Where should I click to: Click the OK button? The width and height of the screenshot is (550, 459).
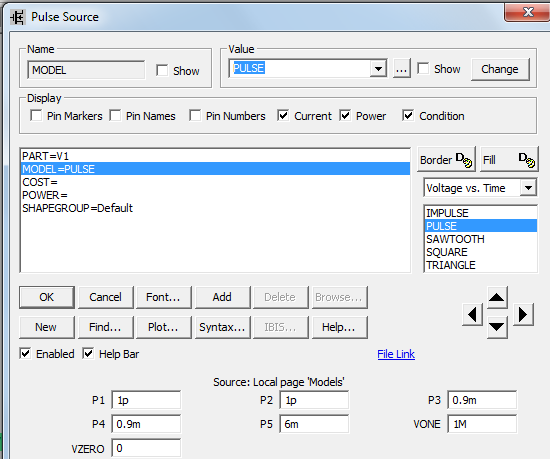click(x=47, y=297)
